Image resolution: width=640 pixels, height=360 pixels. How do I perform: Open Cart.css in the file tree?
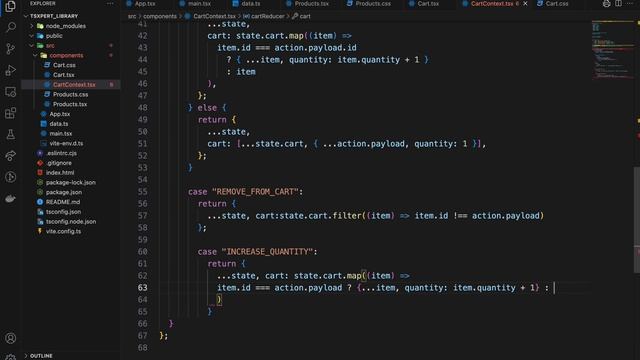tap(64, 65)
